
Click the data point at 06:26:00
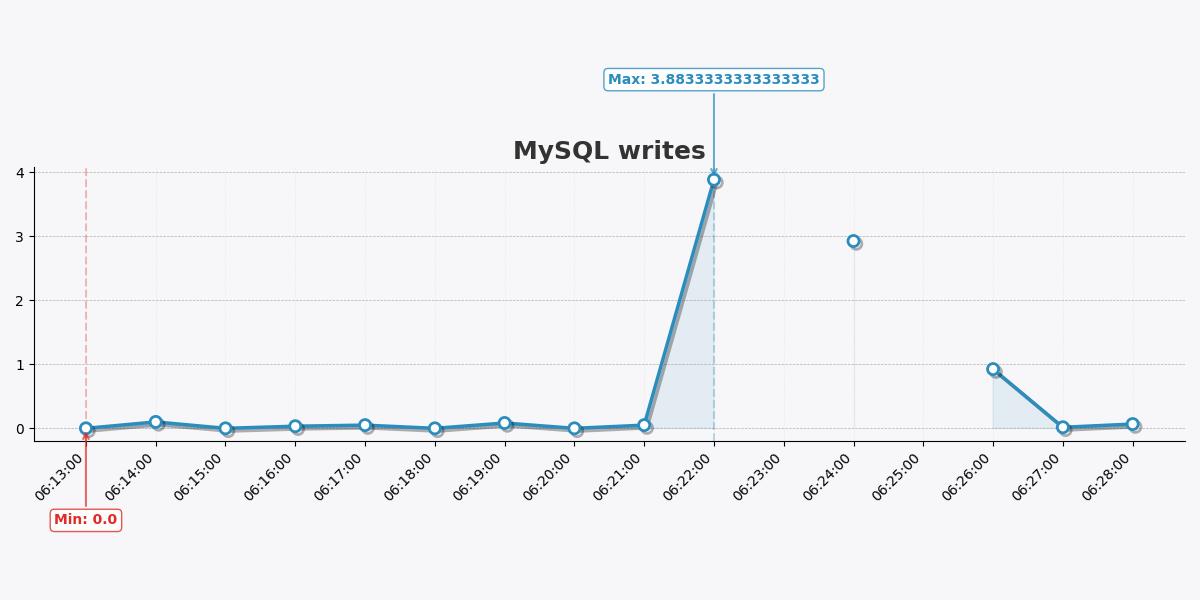click(x=993, y=369)
